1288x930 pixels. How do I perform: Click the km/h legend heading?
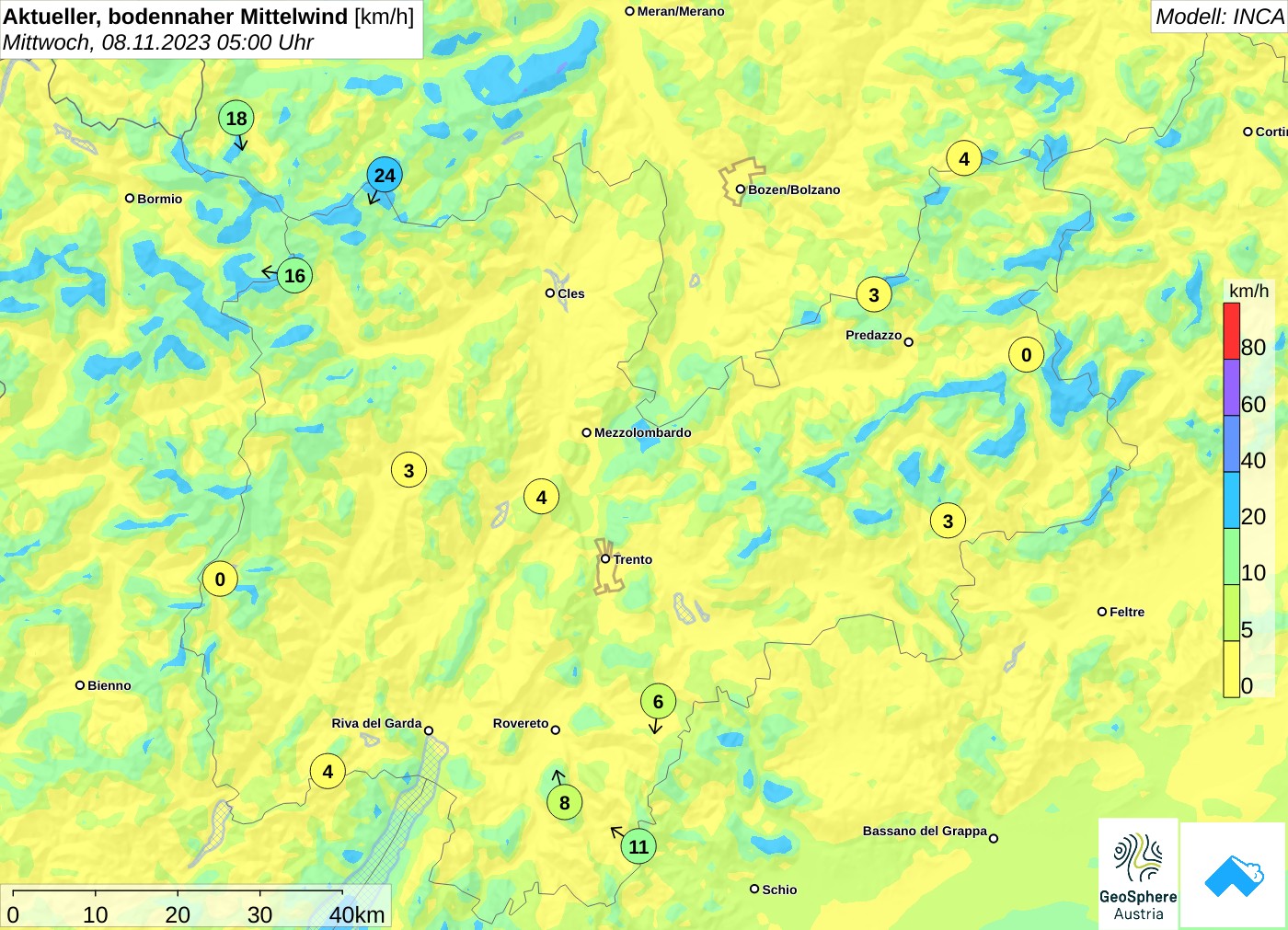click(x=1248, y=291)
